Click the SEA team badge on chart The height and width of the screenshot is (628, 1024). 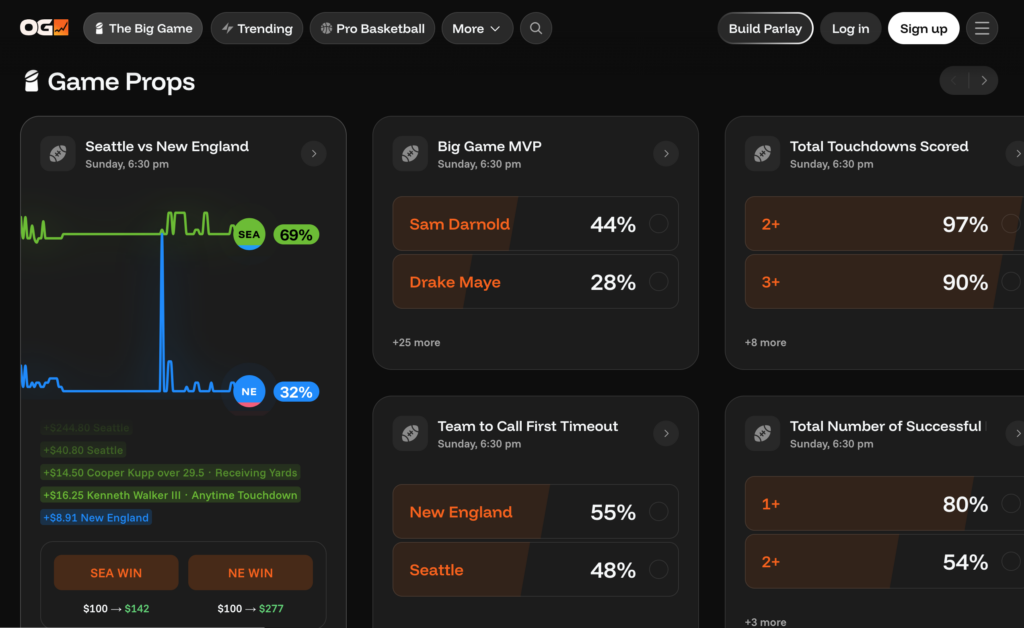249,235
